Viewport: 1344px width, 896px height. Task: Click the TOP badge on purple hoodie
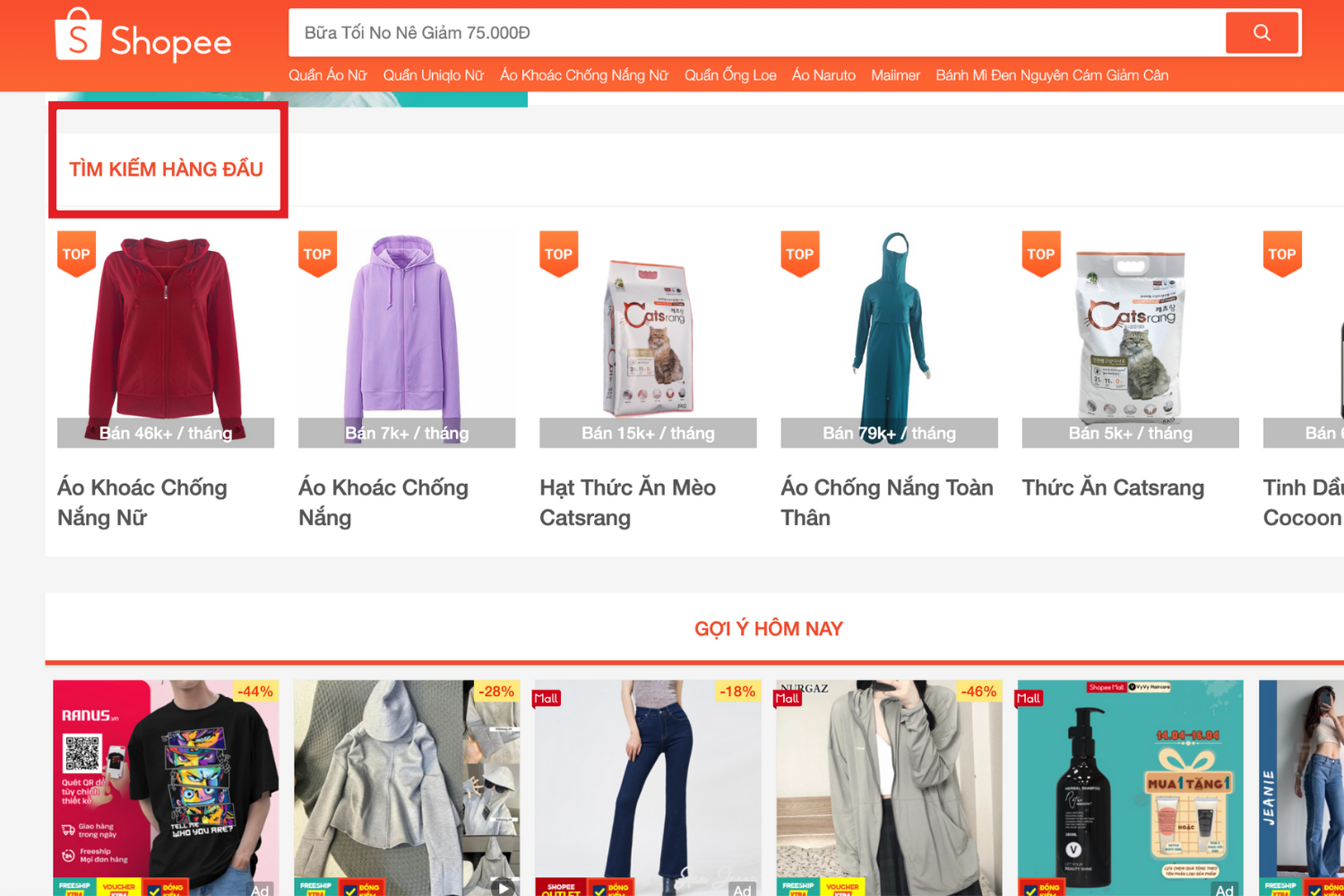(x=317, y=254)
